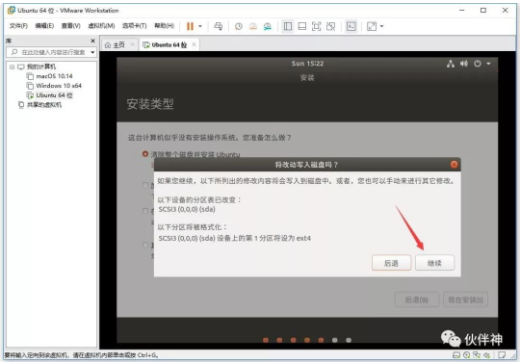Viewport: 521px width, 362px height.
Task: Select the erase disk and install Ubuntu radio
Action: (145, 154)
